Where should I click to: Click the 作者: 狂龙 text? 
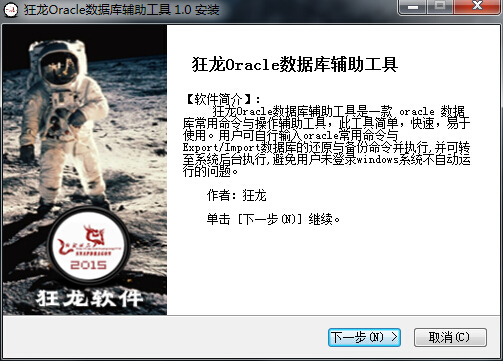coord(236,196)
